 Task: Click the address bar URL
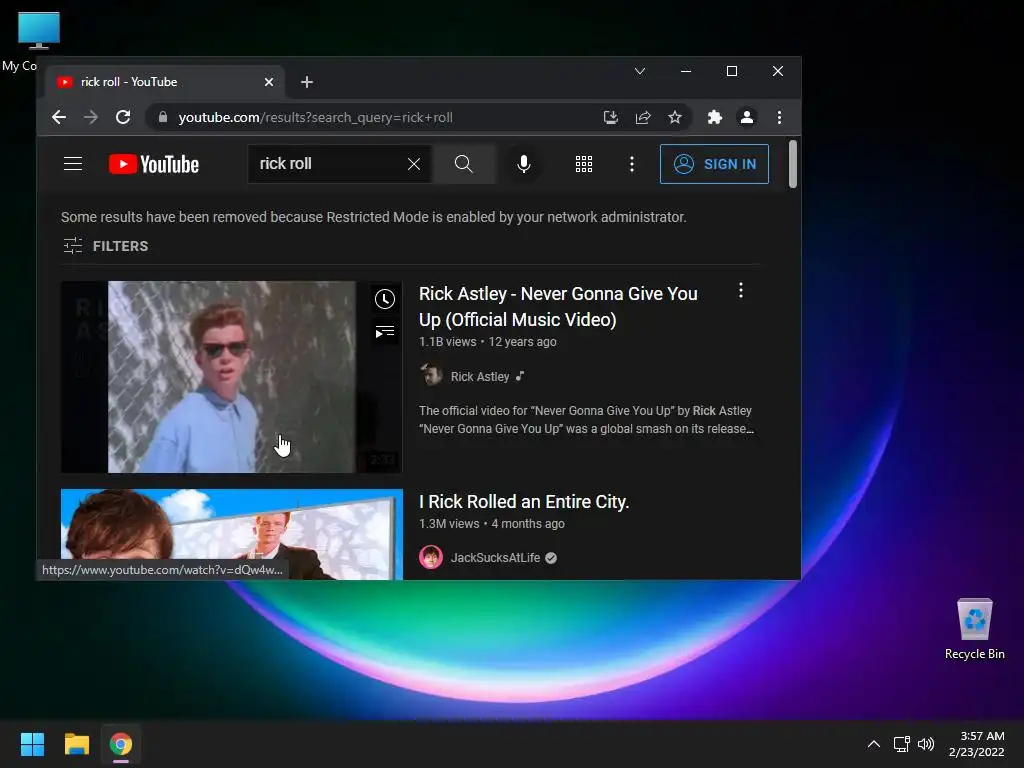coord(315,118)
